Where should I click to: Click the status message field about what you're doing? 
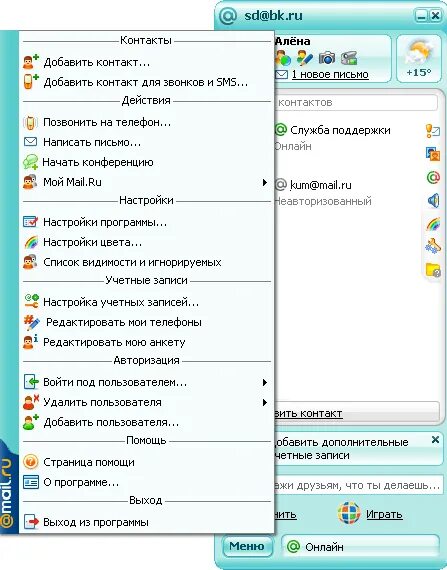[358, 485]
